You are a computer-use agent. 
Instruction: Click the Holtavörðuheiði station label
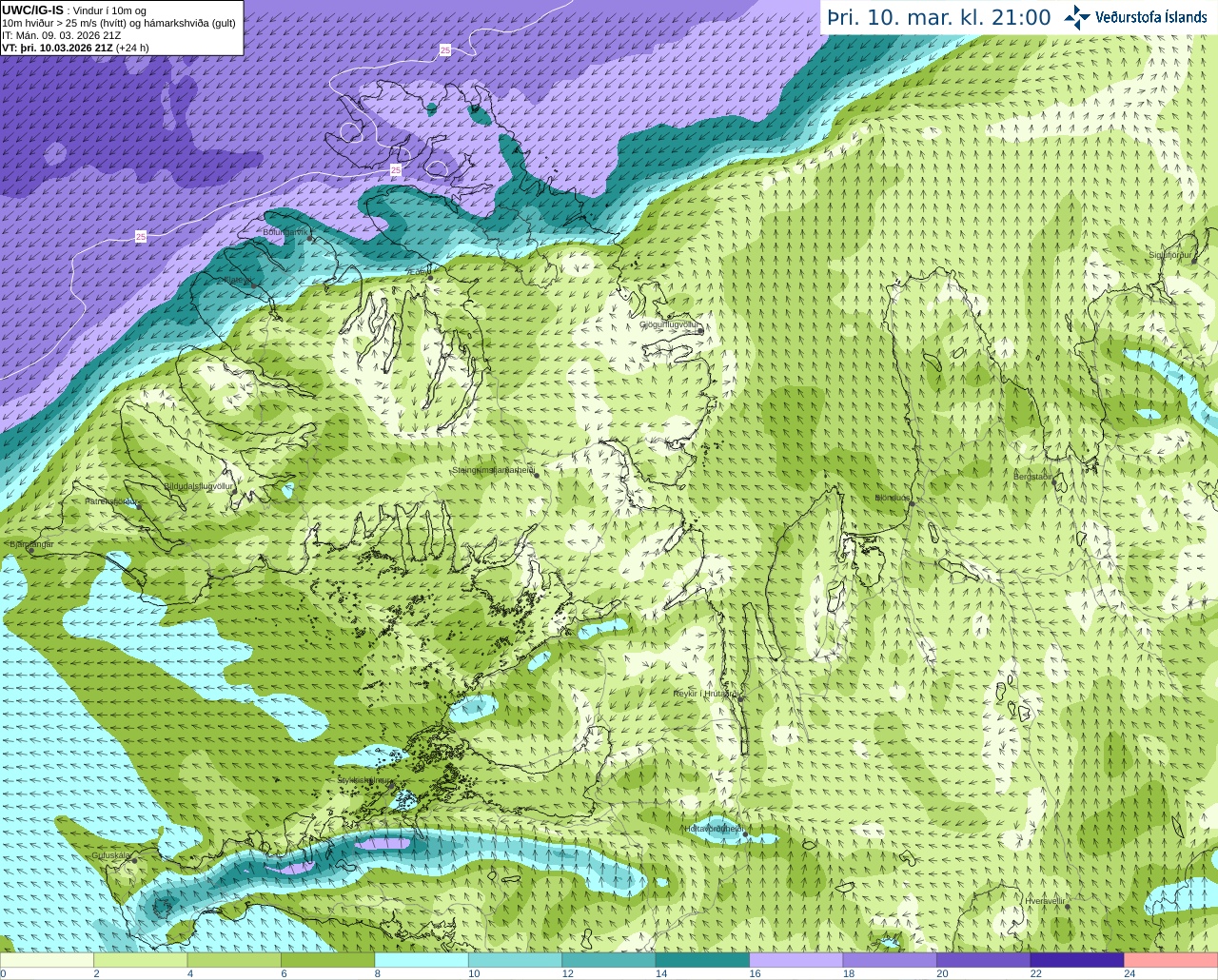point(715,829)
